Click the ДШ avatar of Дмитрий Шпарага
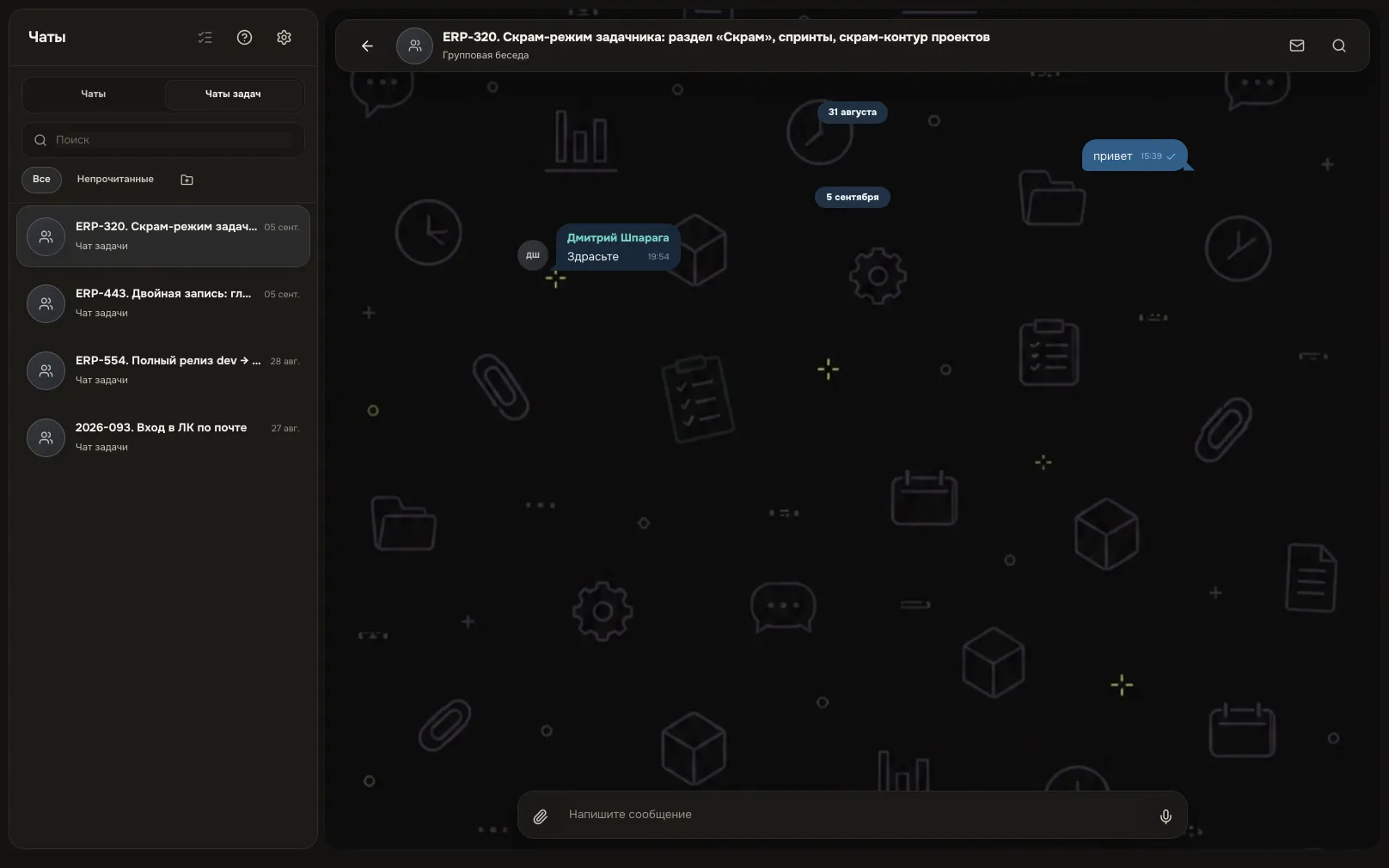Screen dimensions: 1389x868 tap(533, 255)
